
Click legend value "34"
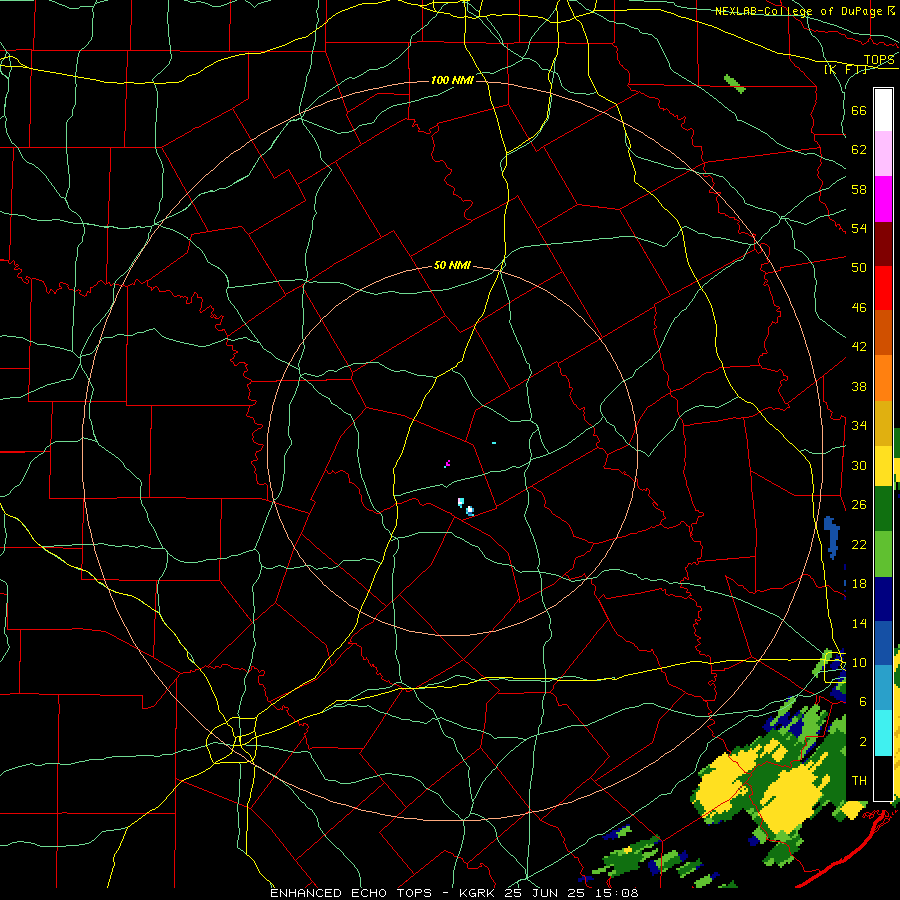[x=859, y=426]
